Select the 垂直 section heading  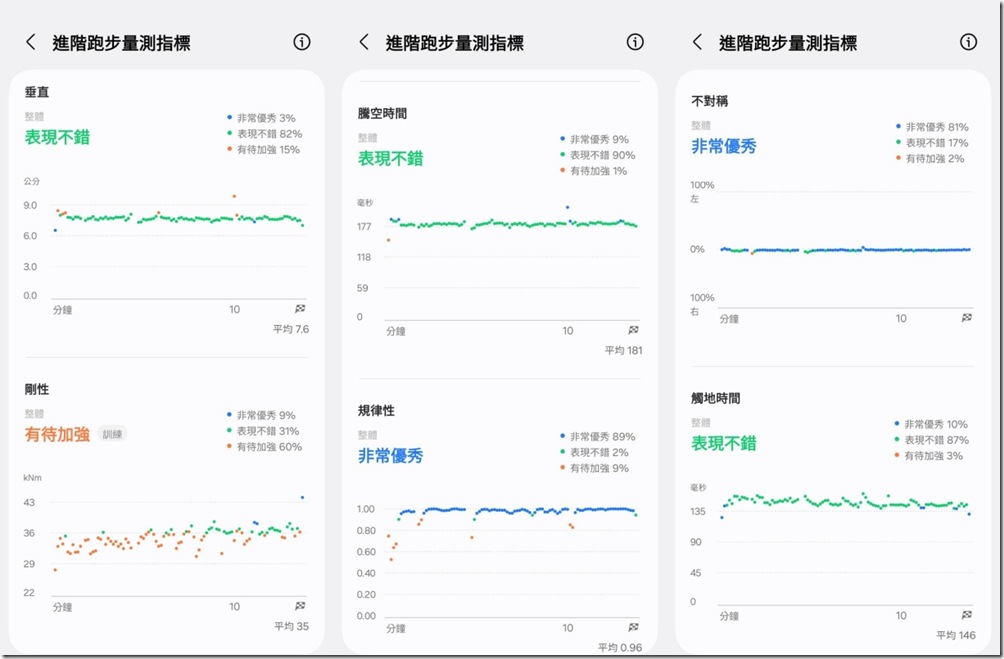tap(36, 92)
